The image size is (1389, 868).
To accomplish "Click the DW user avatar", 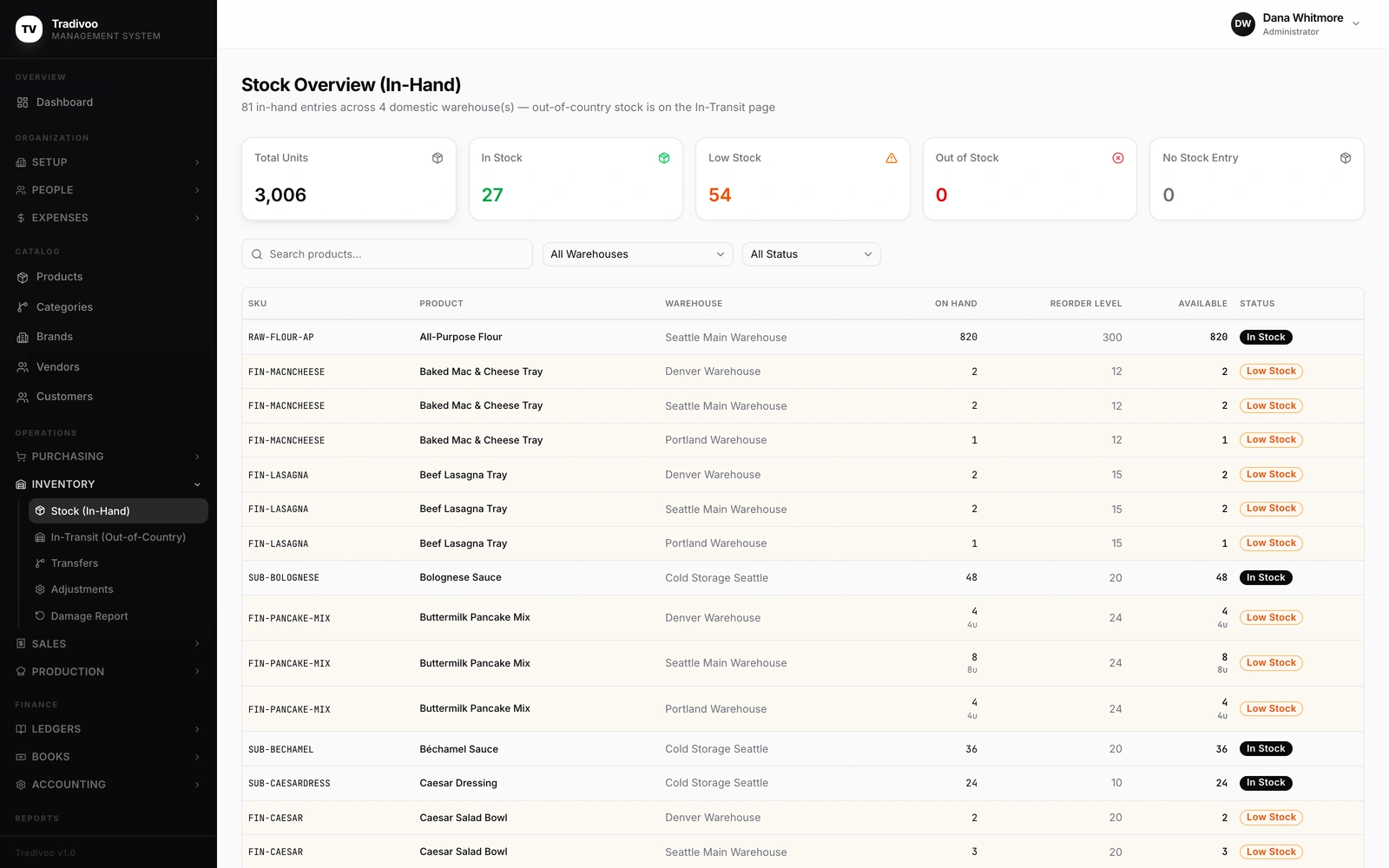I will tap(1243, 24).
